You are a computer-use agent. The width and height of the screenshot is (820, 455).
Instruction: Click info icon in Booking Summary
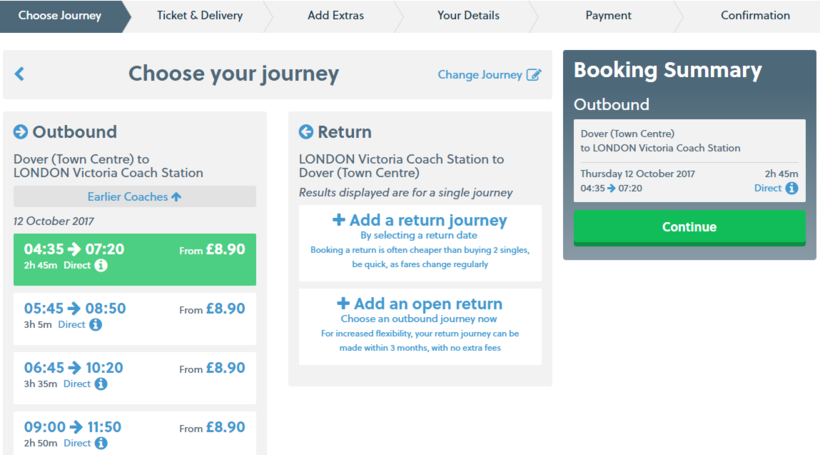click(x=791, y=188)
